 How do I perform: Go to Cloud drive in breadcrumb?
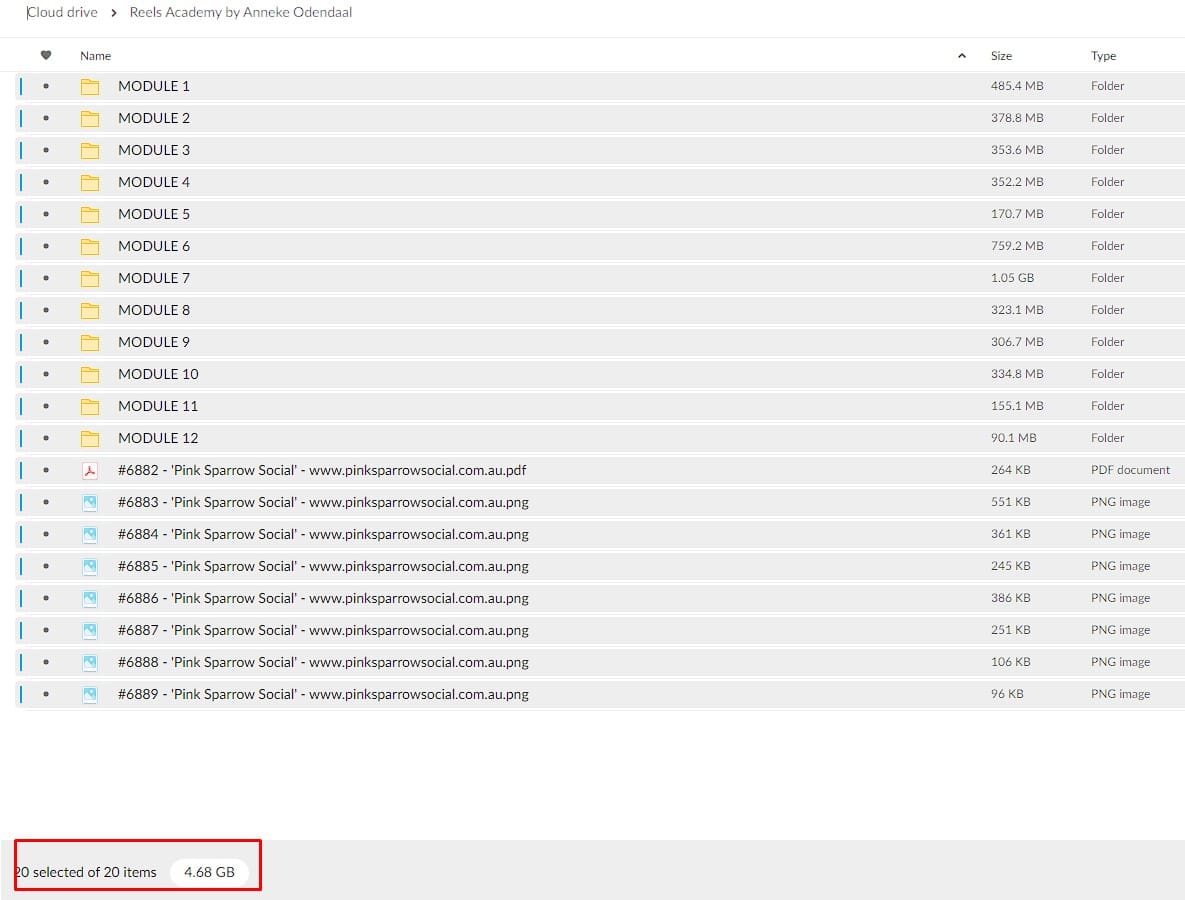[62, 13]
